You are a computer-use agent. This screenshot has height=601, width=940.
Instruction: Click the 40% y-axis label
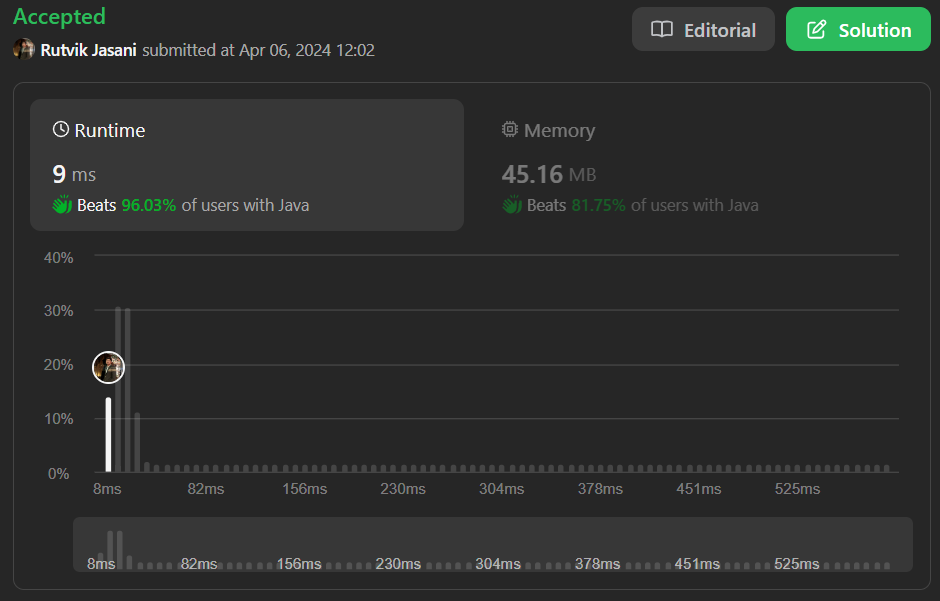[58, 258]
